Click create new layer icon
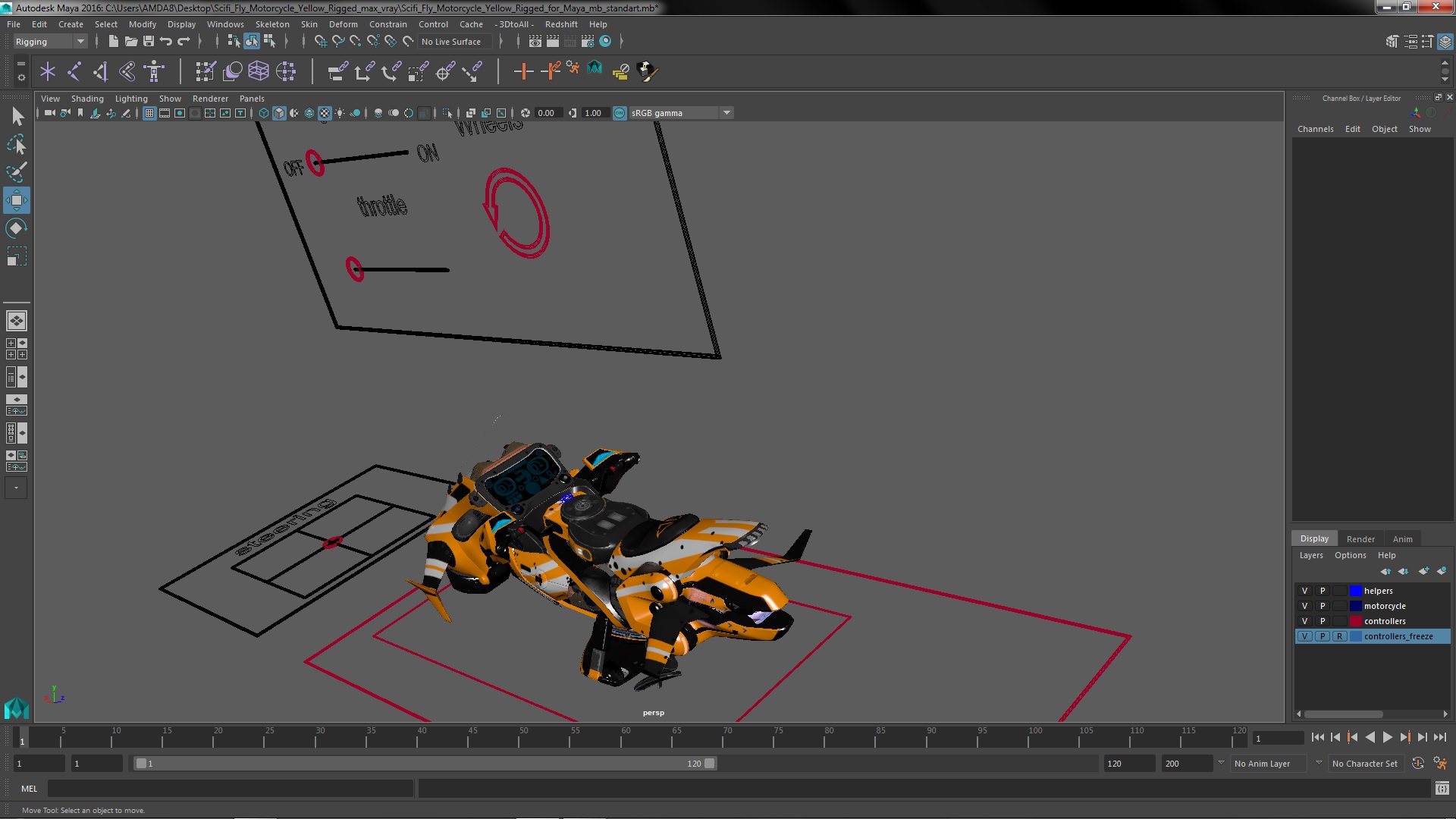The width and height of the screenshot is (1456, 819). click(x=1424, y=571)
